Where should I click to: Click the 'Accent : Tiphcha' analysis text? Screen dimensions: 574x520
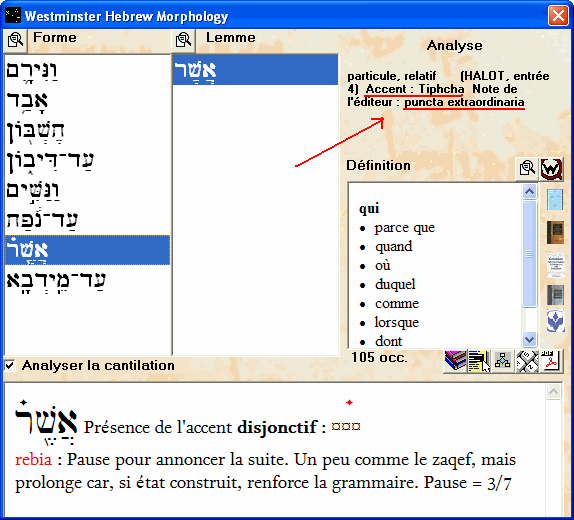(x=415, y=89)
